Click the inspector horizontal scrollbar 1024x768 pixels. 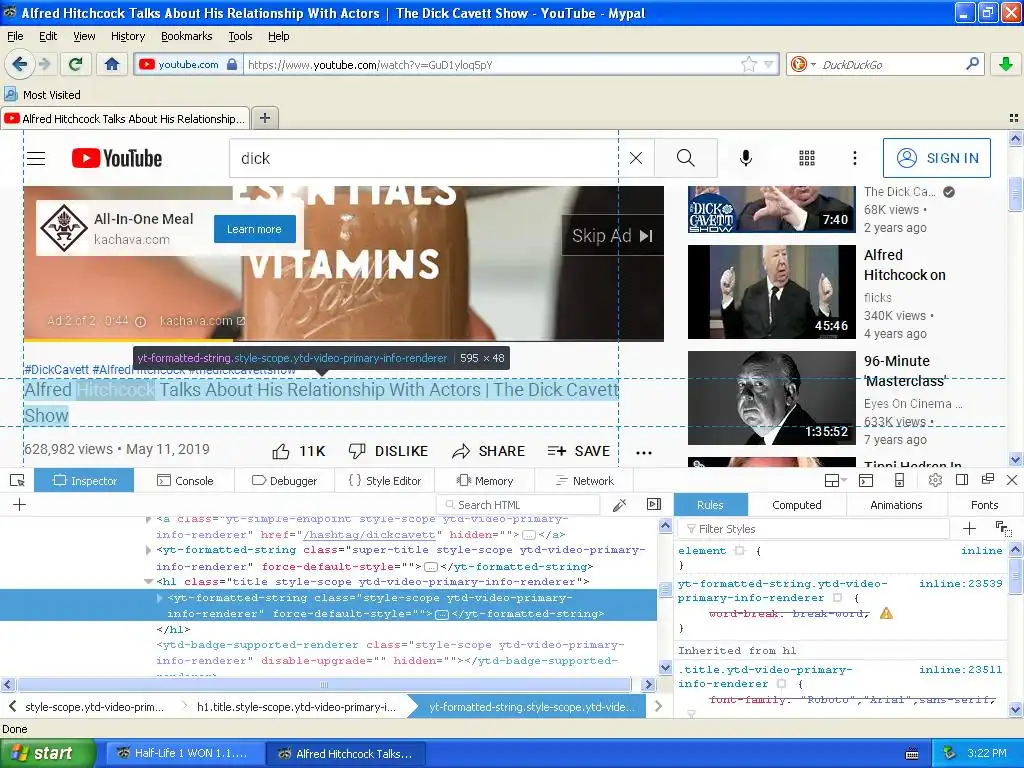coord(324,684)
